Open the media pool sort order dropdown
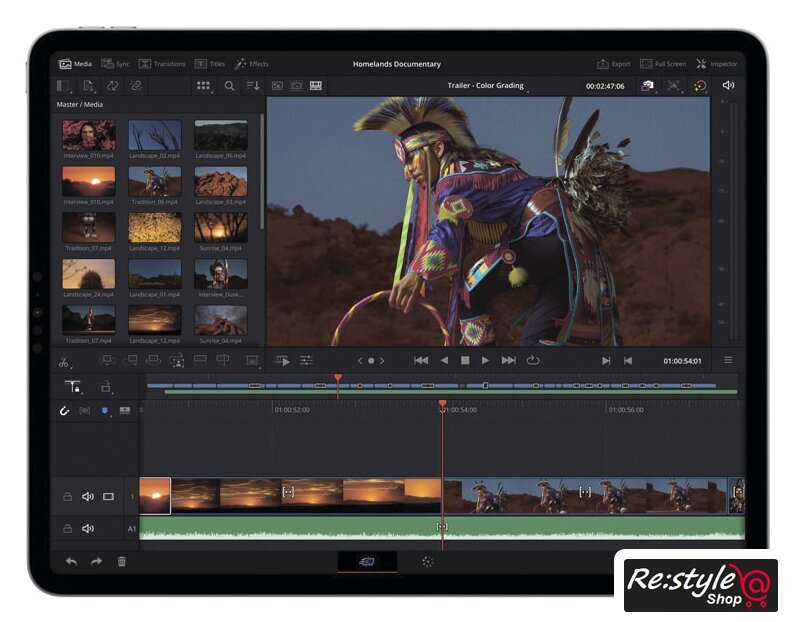Screen dimensions: 792x622 pos(253,86)
